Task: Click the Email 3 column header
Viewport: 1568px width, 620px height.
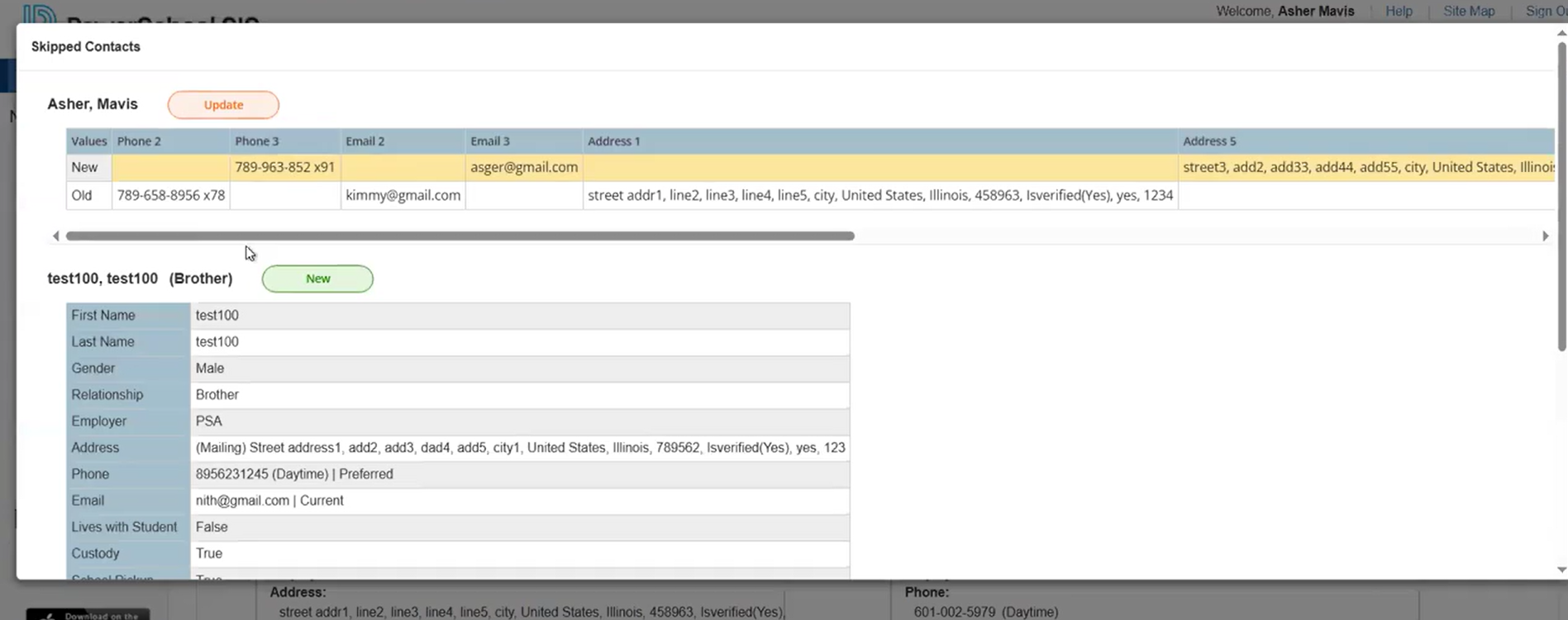Action: click(490, 141)
